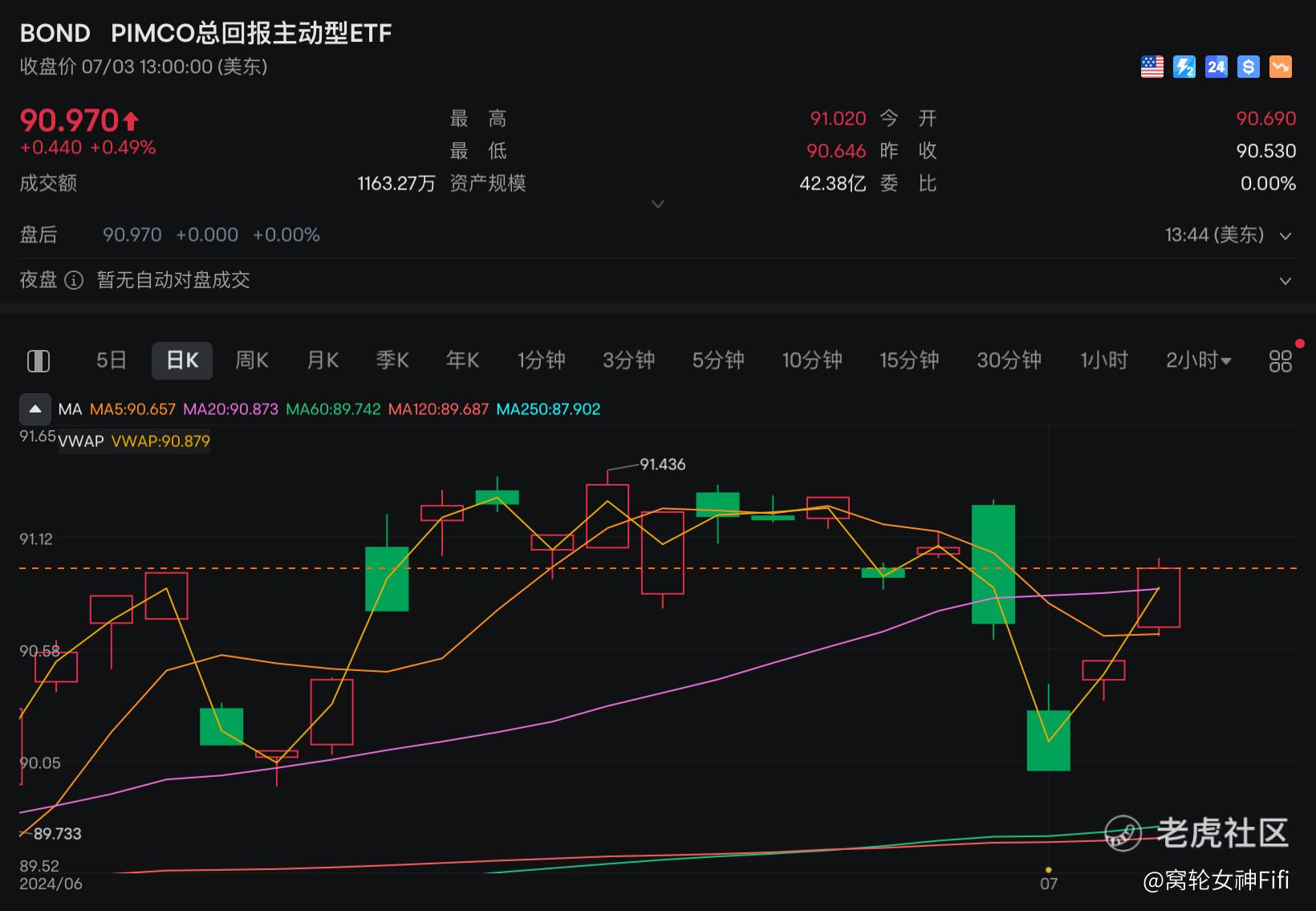This screenshot has width=1316, height=911.
Task: Tap the blue 24-hour trading icon
Action: tap(1216, 67)
